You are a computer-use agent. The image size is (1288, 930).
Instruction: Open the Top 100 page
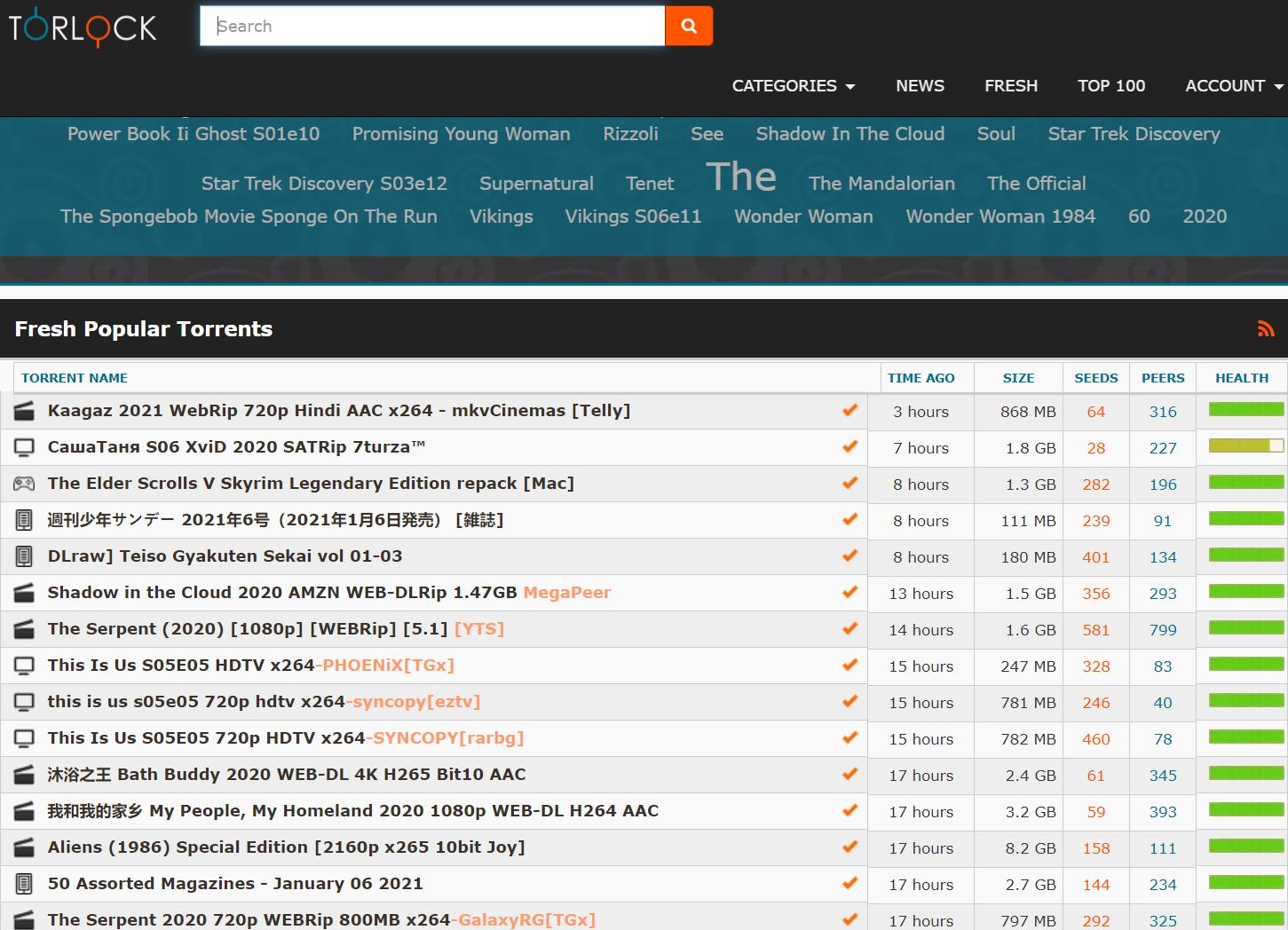click(1111, 86)
